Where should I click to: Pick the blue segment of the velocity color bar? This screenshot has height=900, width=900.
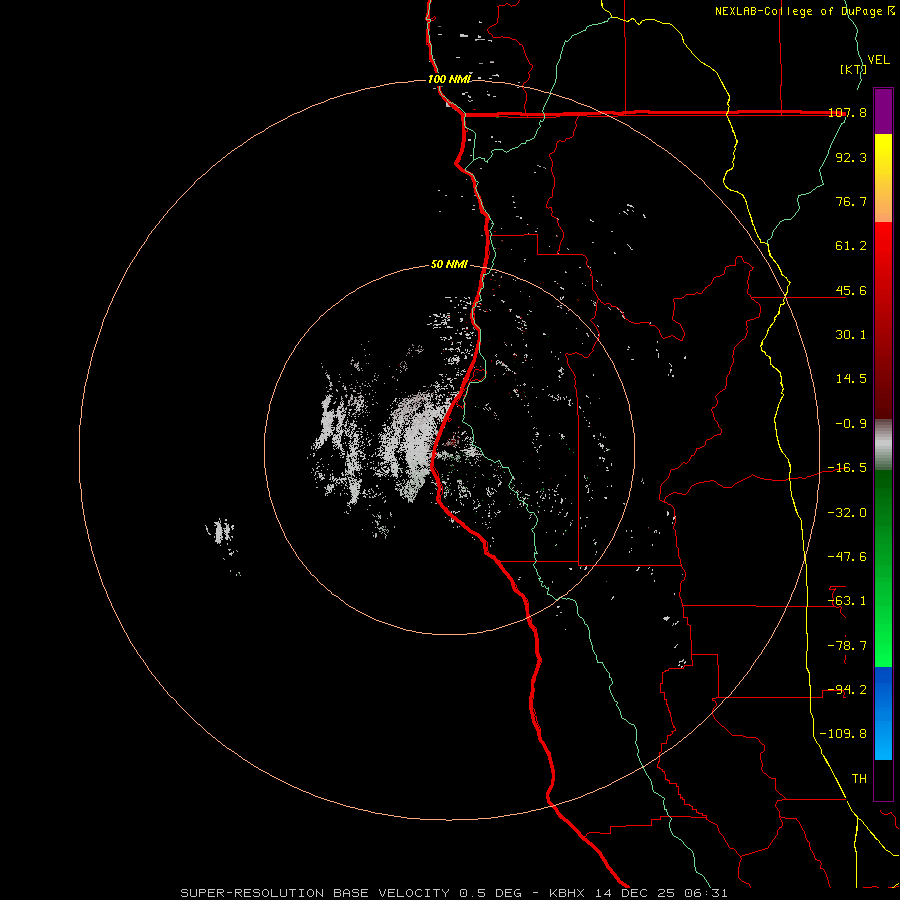[x=883, y=713]
